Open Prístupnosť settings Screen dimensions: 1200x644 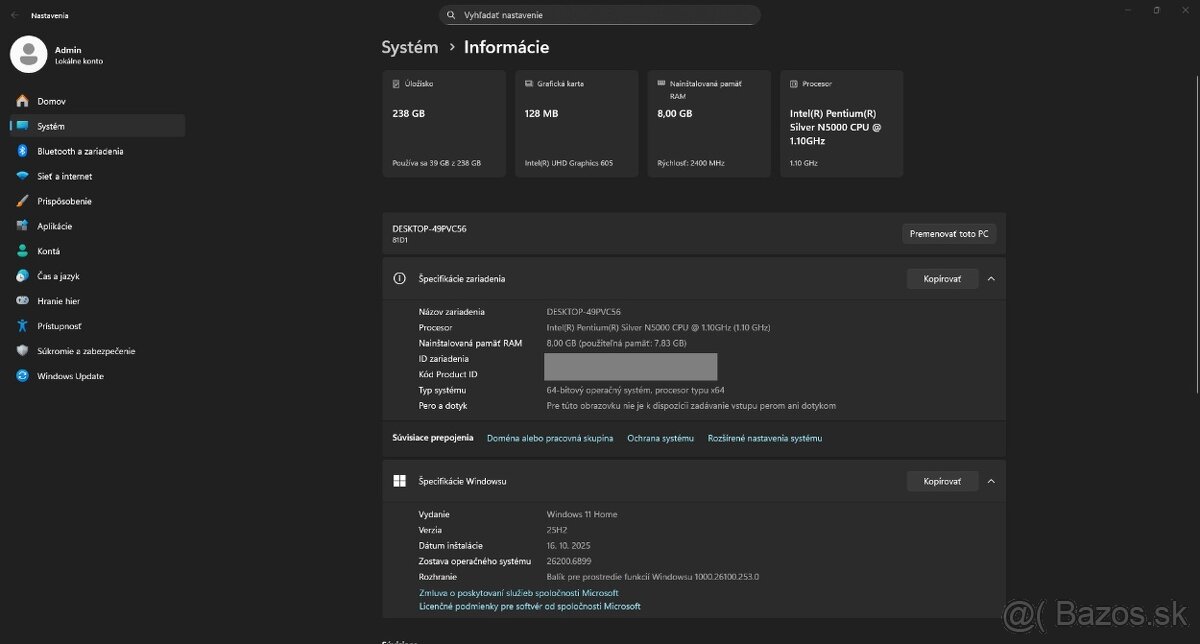pos(65,325)
